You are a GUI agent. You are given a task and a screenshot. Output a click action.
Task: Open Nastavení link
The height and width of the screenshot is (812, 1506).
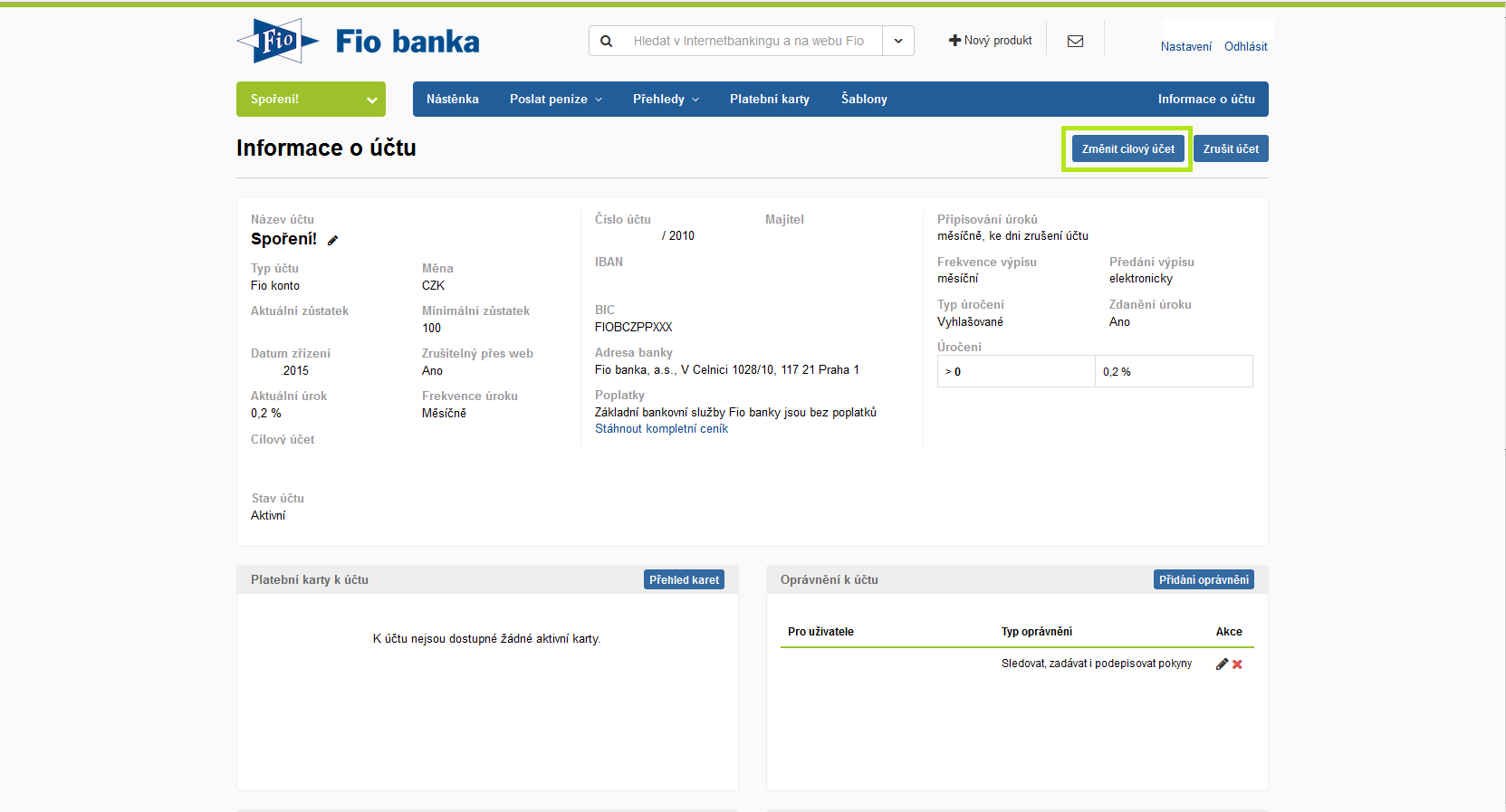1185,46
